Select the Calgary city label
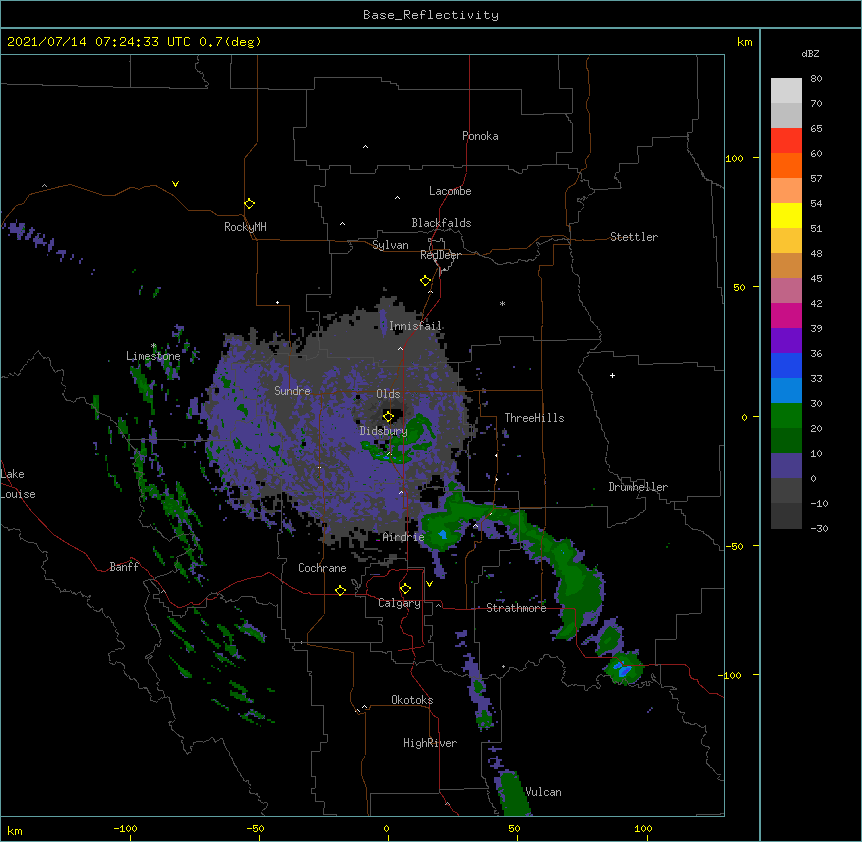The height and width of the screenshot is (842, 862). click(399, 603)
